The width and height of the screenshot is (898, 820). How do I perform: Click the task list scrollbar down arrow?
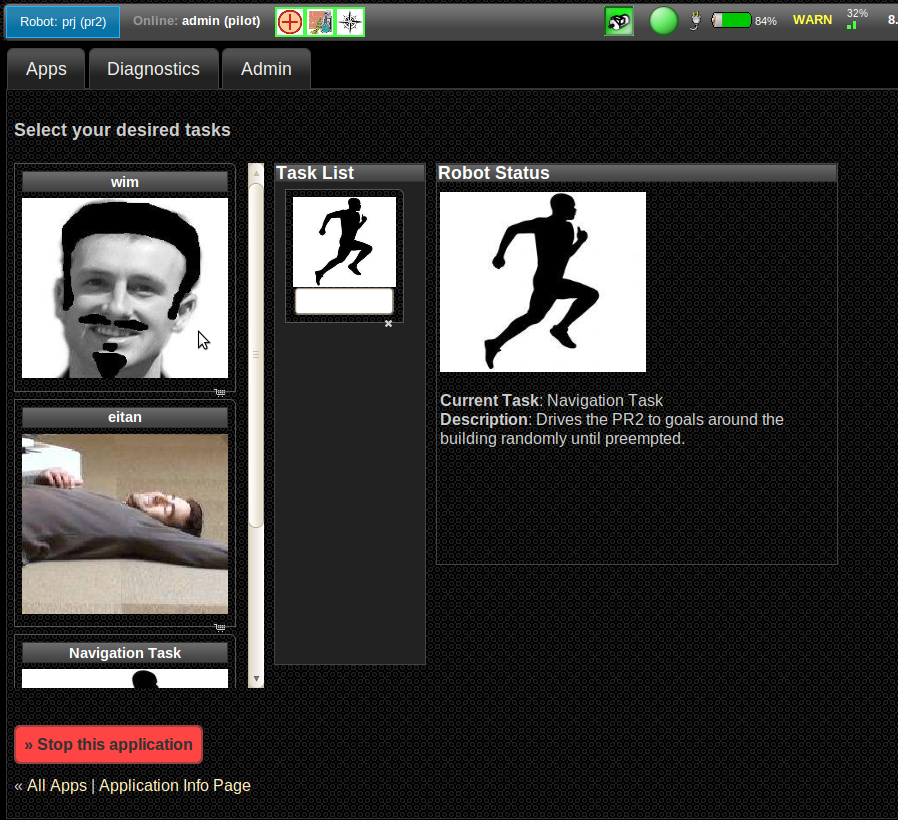(256, 679)
